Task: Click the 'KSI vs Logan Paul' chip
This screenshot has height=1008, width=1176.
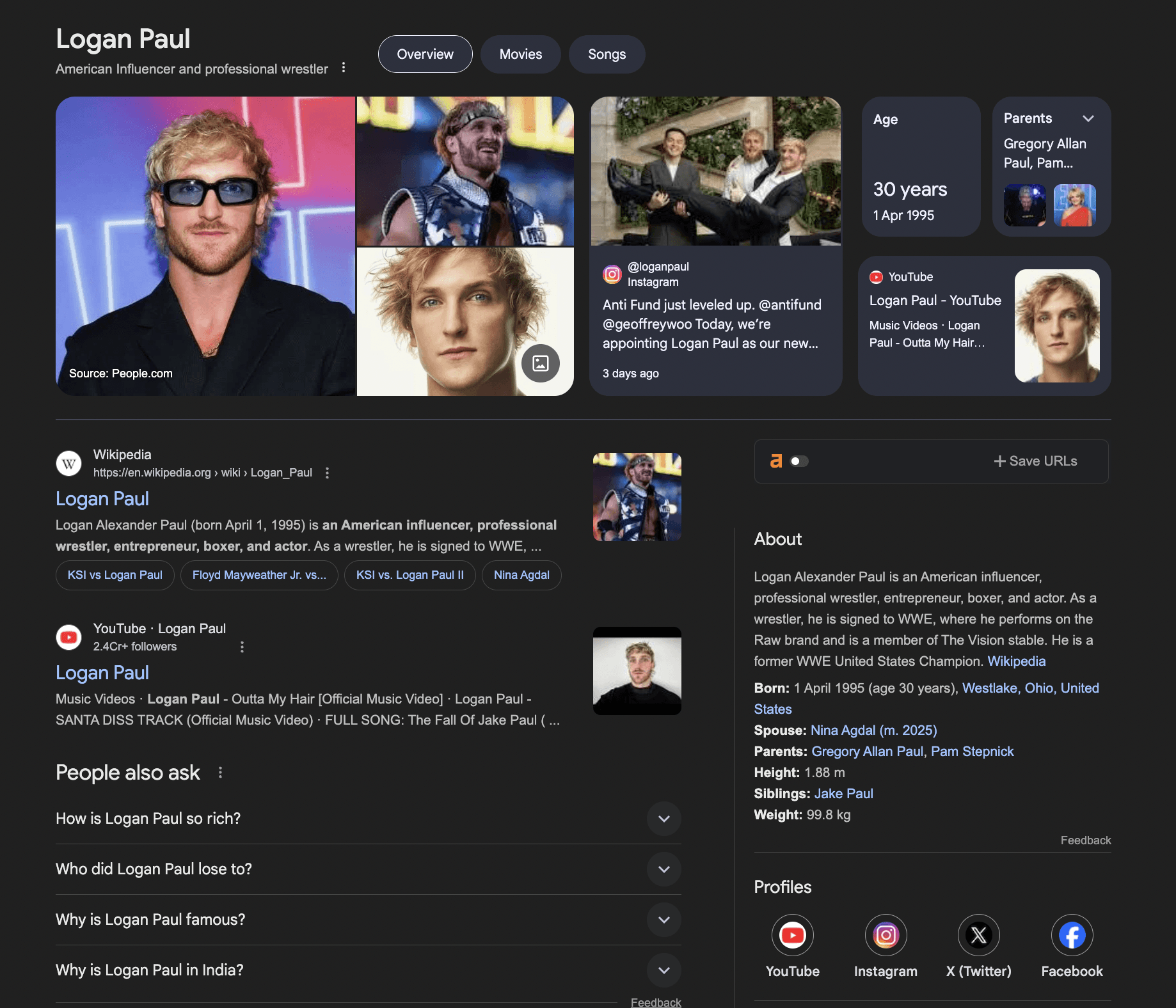Action: [x=115, y=575]
